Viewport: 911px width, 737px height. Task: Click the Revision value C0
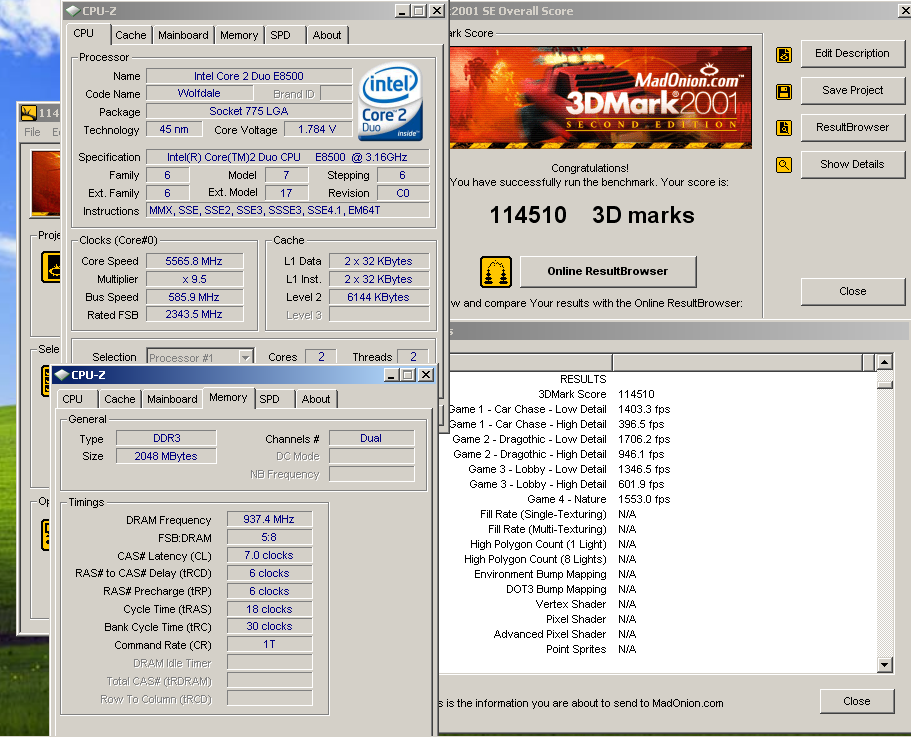tap(403, 193)
